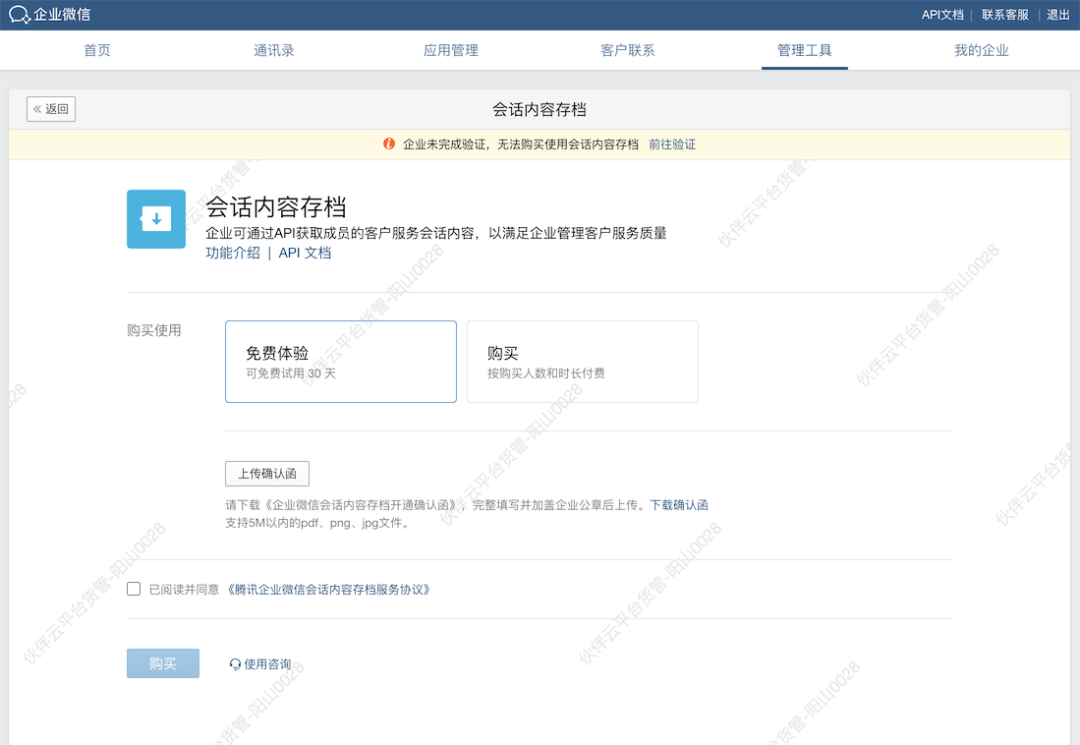The height and width of the screenshot is (745, 1080).
Task: Follow the 前往验证 link
Action: click(x=672, y=144)
